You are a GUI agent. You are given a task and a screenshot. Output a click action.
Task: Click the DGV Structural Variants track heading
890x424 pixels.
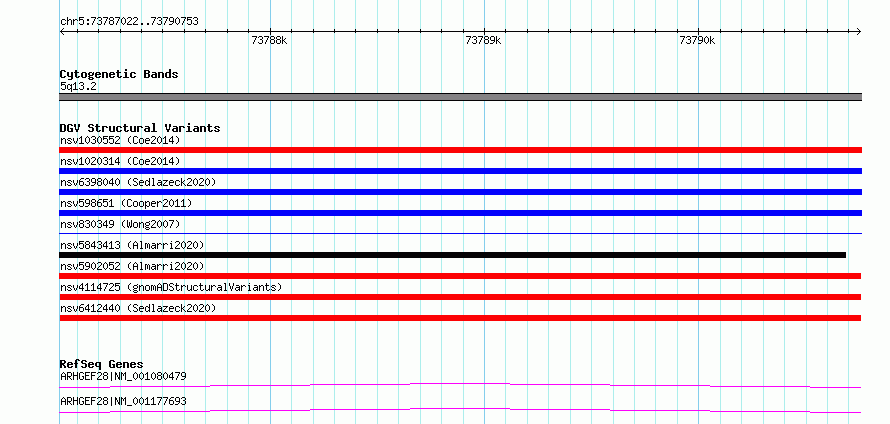point(140,128)
